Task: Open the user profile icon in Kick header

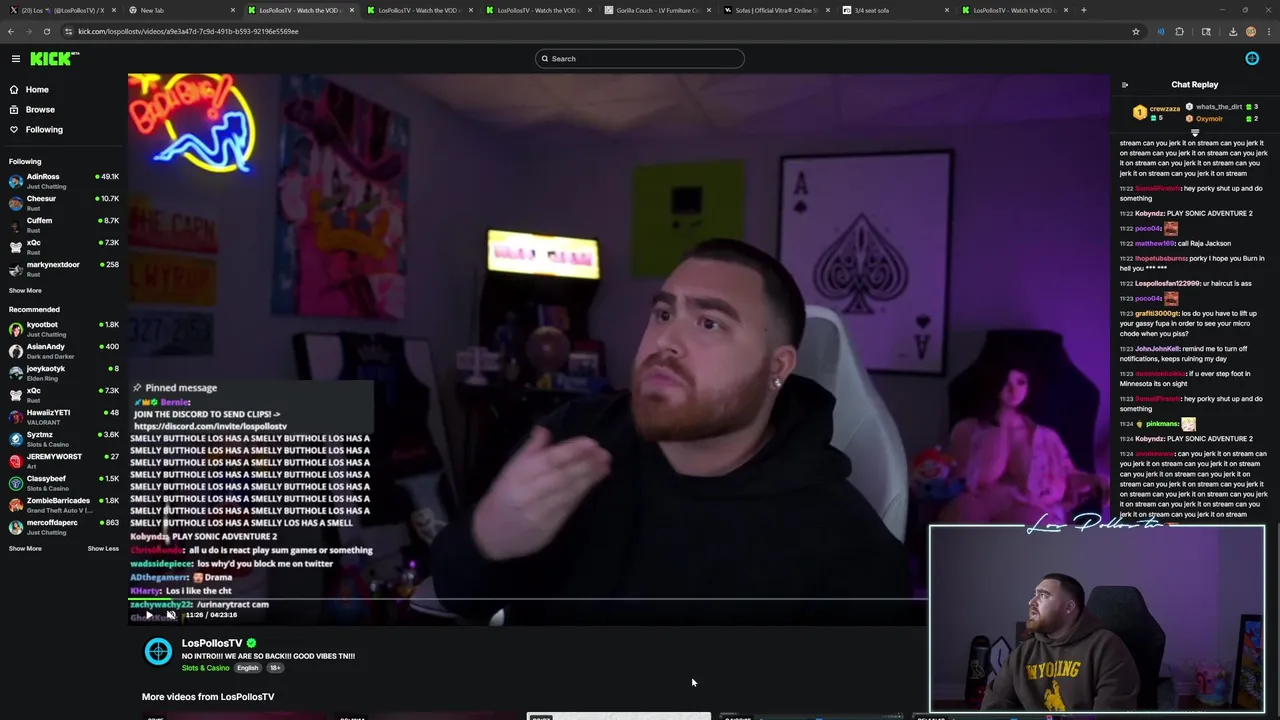Action: point(1252,59)
